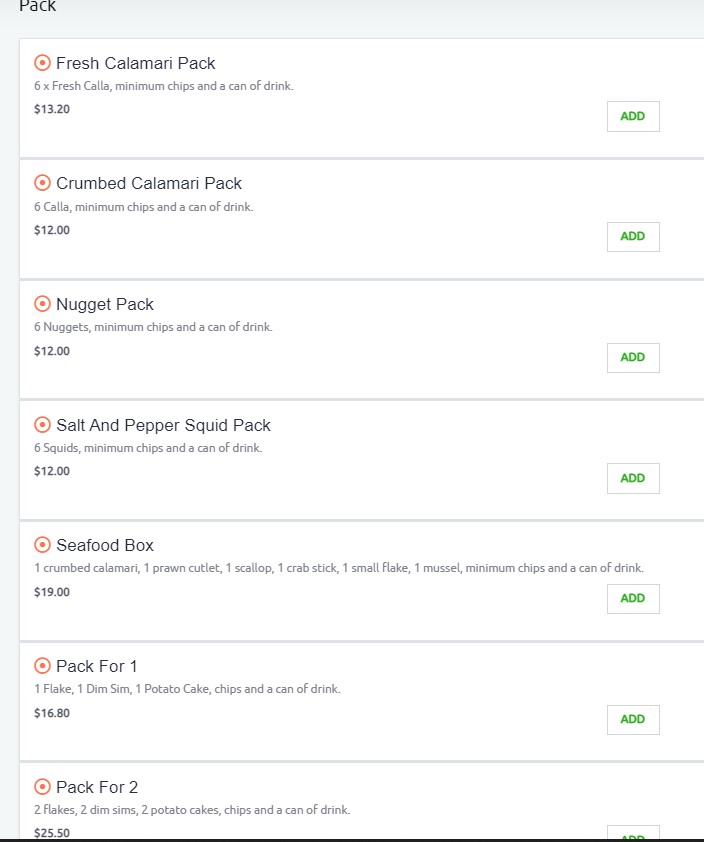Click the circle icon beside Fresh Calamari Pack
704x842 pixels.
[x=42, y=63]
